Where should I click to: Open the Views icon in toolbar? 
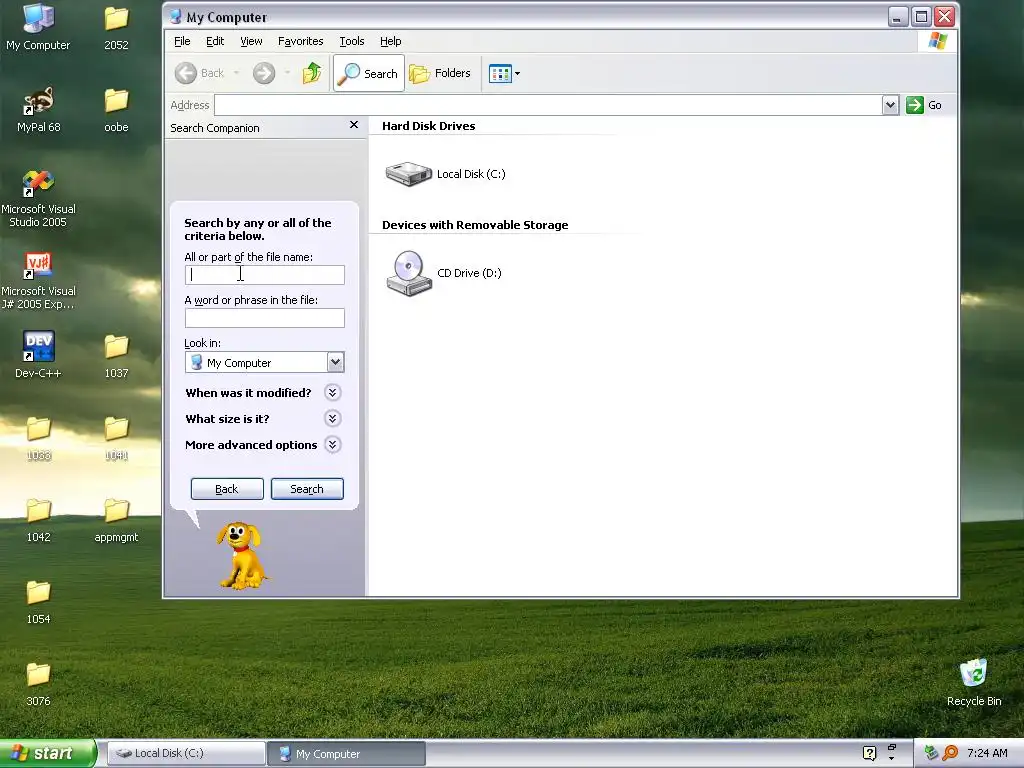tap(500, 74)
